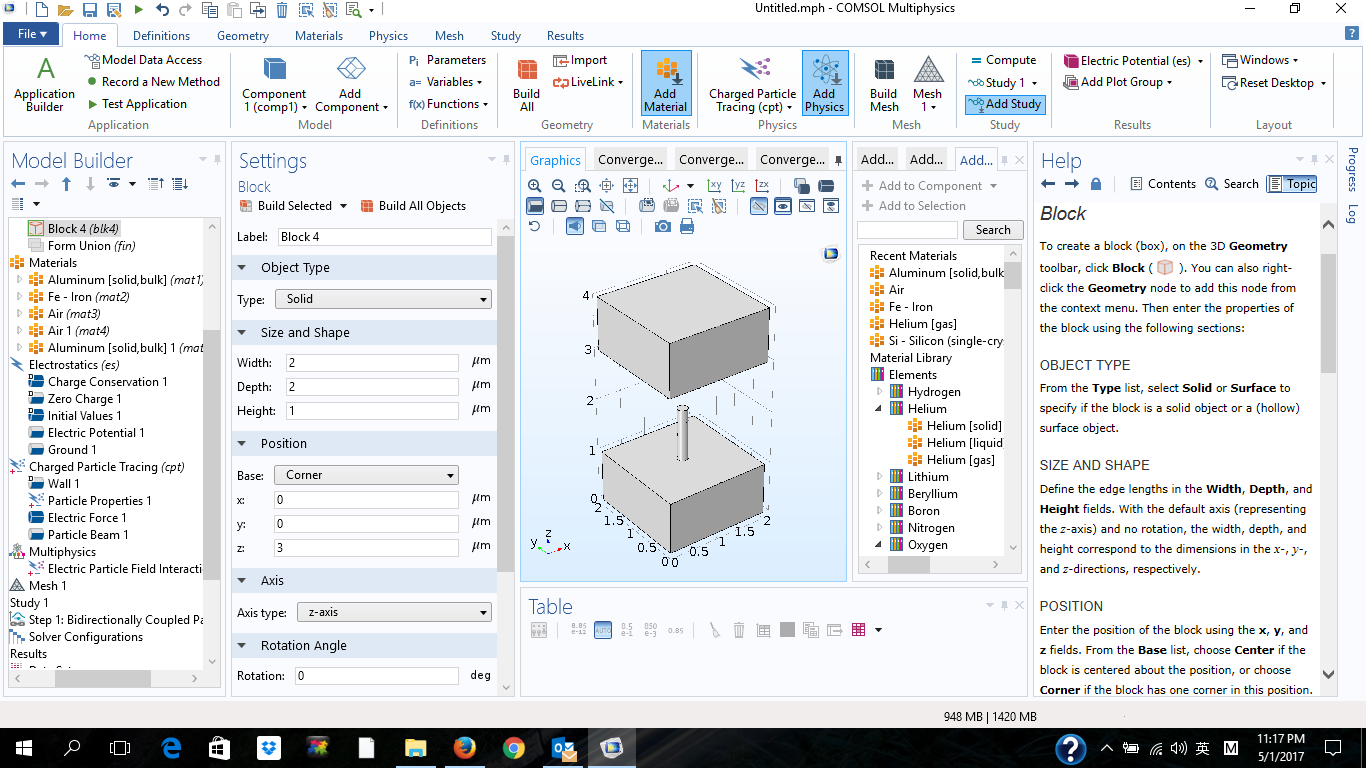1366x768 pixels.
Task: Switch to the Results ribbon tab
Action: point(565,35)
